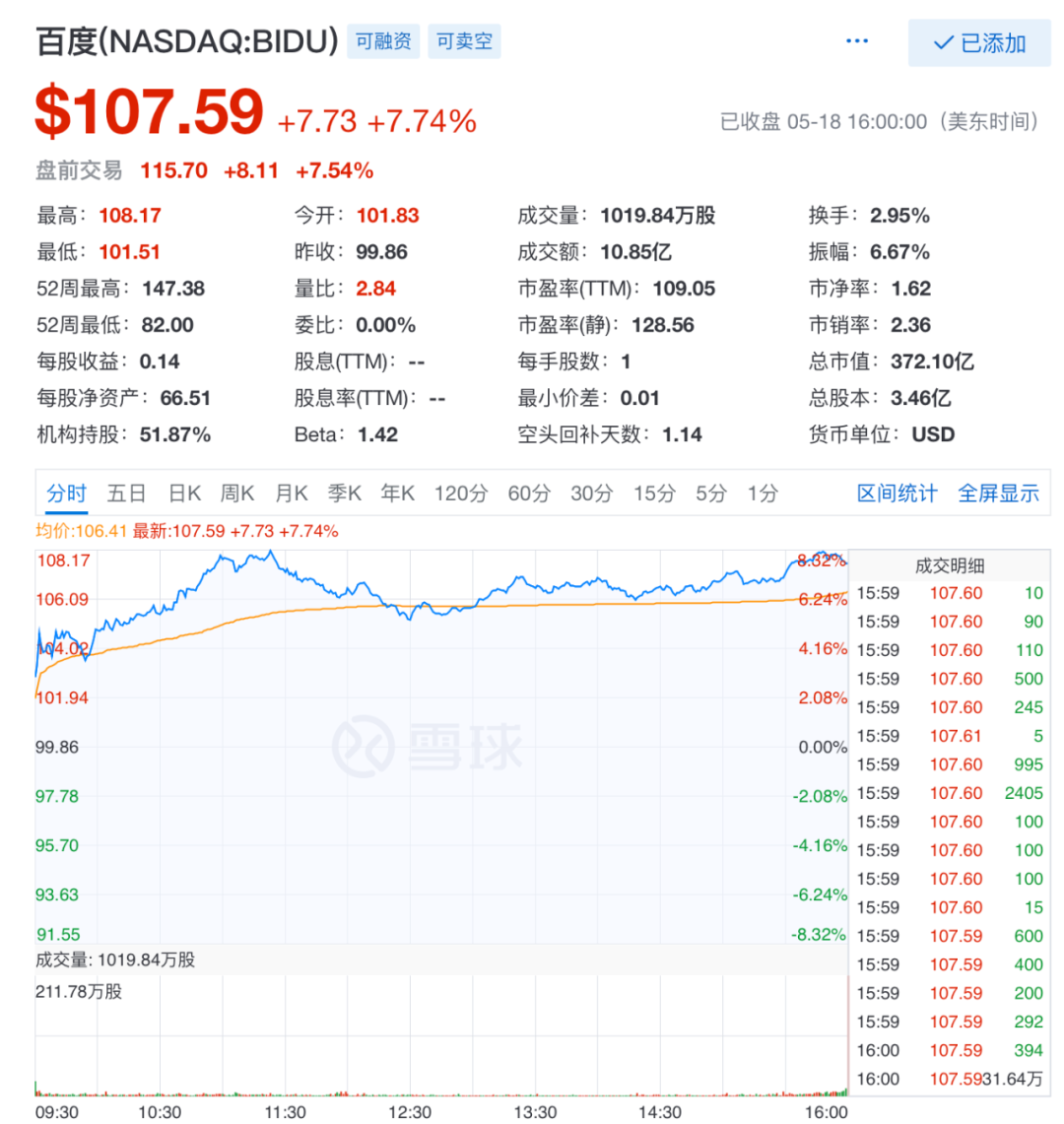The height and width of the screenshot is (1124, 1064).
Task: Click the trade row with volume 995
Action: click(950, 764)
